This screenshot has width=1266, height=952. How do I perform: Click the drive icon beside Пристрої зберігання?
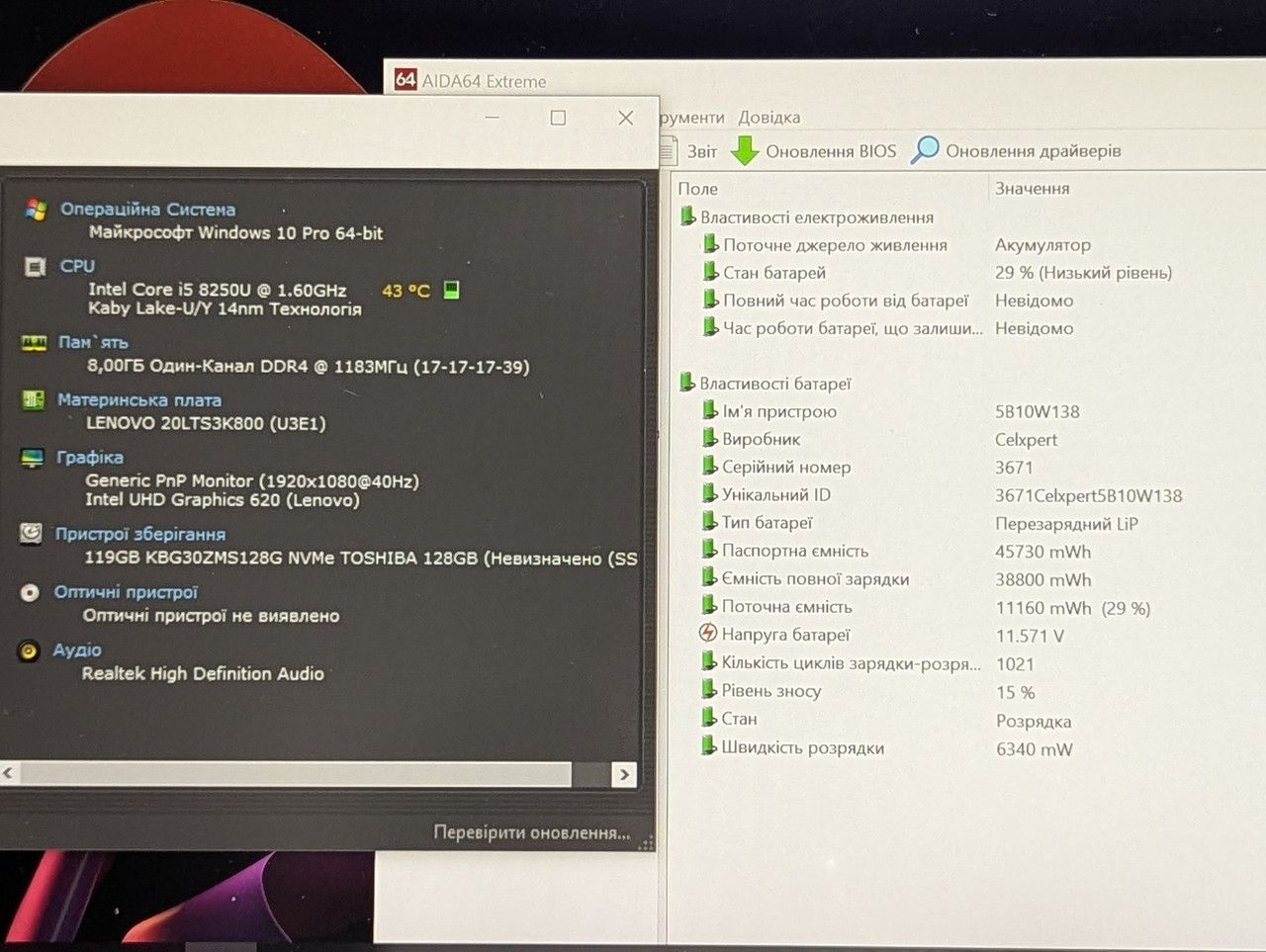coord(31,534)
